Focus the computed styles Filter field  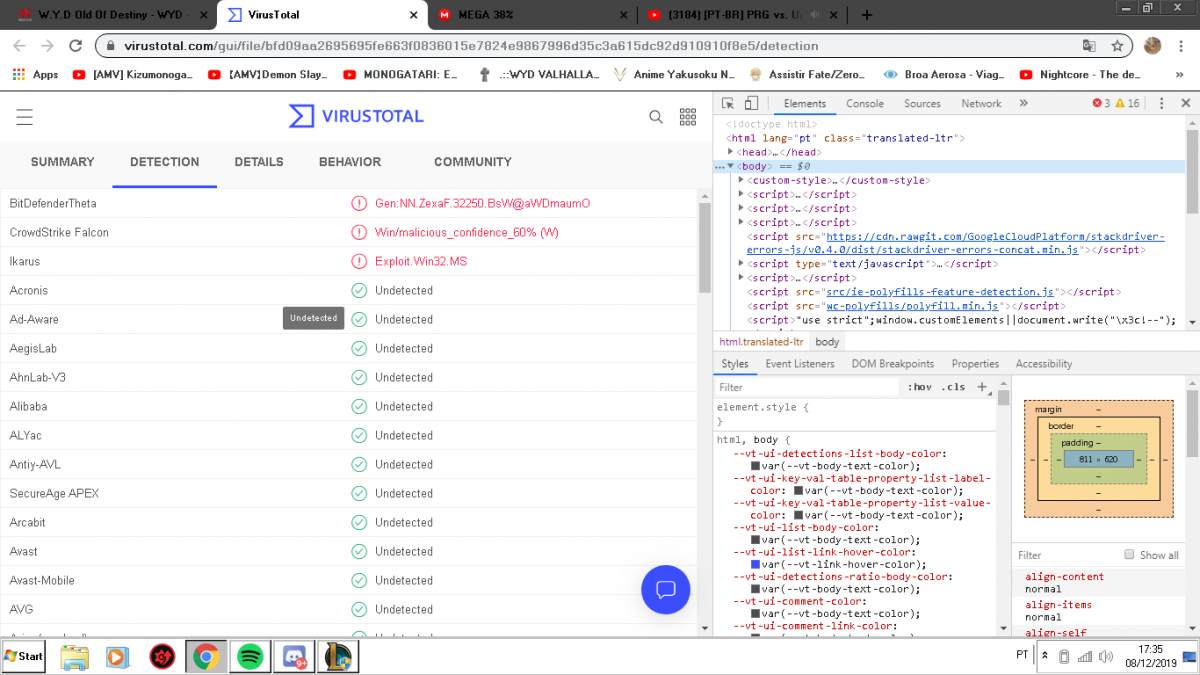click(1065, 555)
